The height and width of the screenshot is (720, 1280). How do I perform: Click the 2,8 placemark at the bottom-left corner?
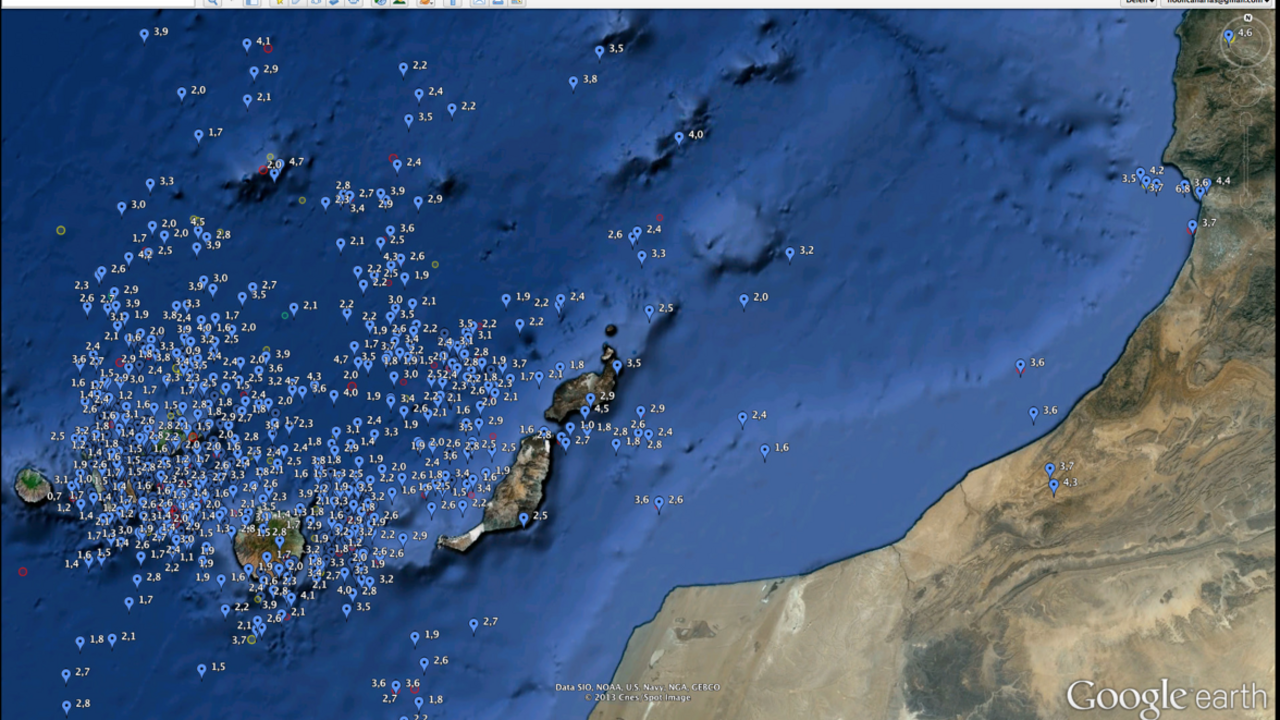[67, 707]
